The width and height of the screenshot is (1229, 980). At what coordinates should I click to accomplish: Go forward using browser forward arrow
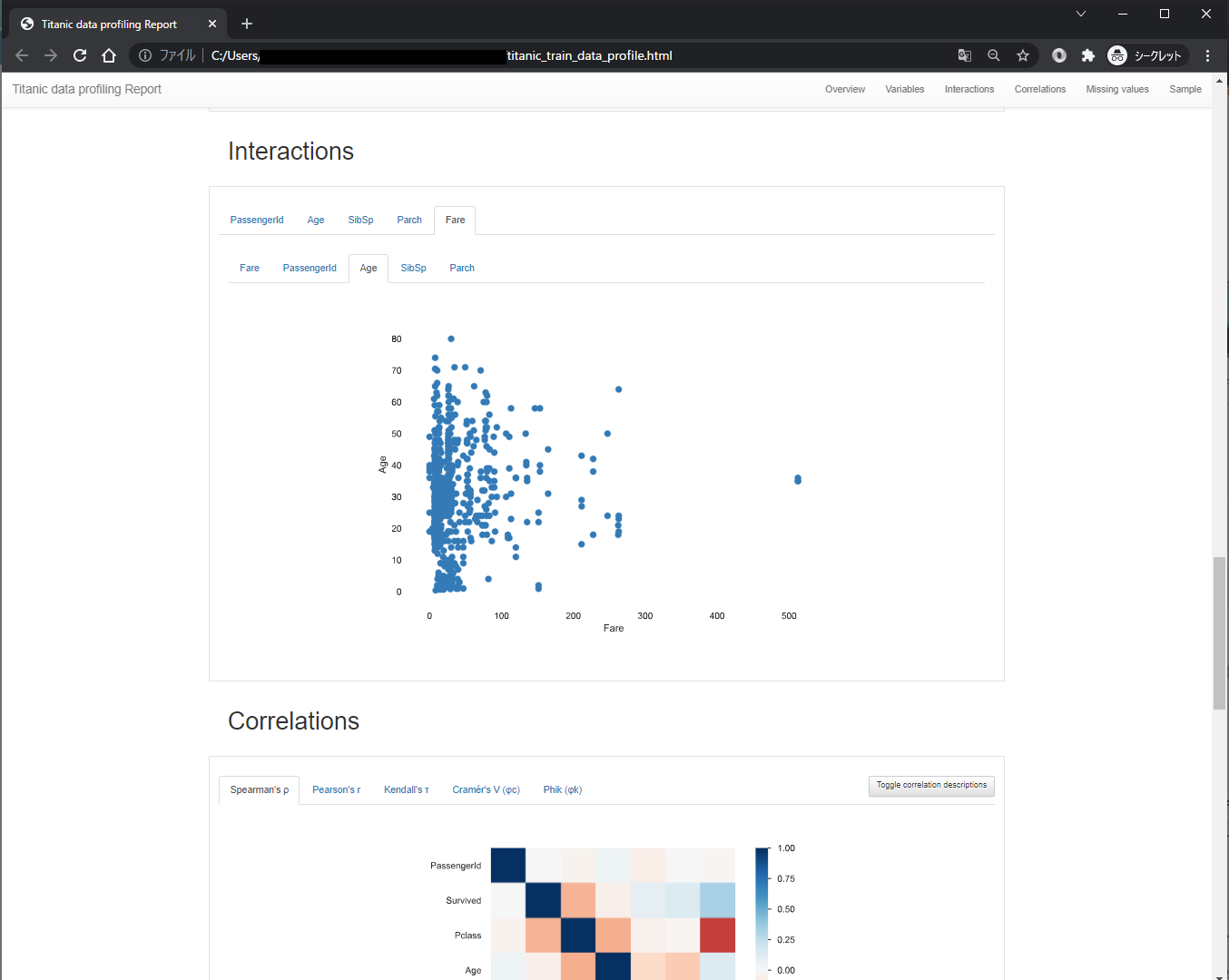click(51, 55)
